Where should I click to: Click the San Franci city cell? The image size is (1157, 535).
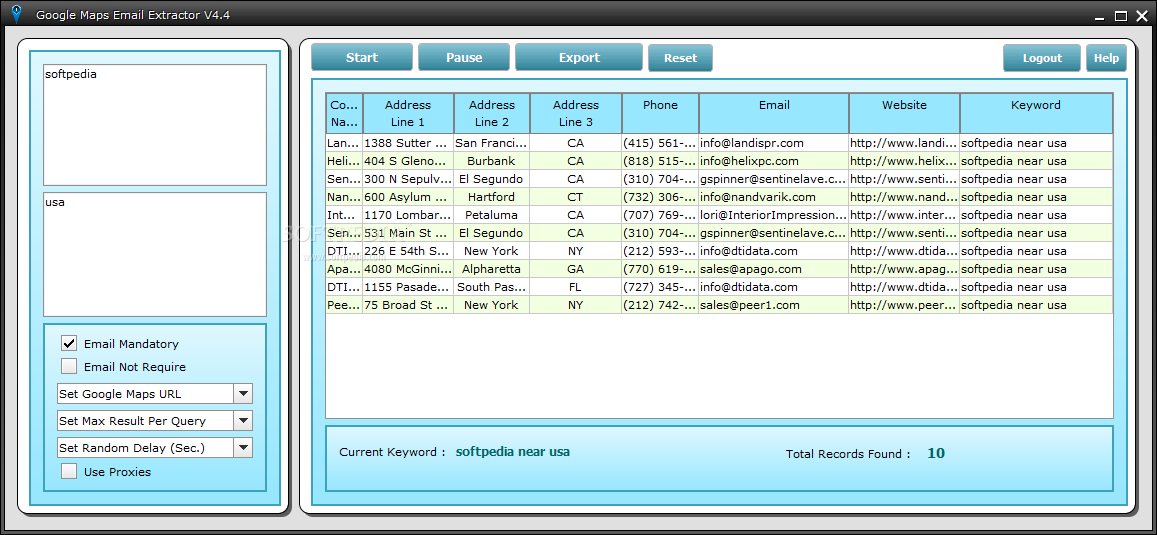[x=491, y=143]
